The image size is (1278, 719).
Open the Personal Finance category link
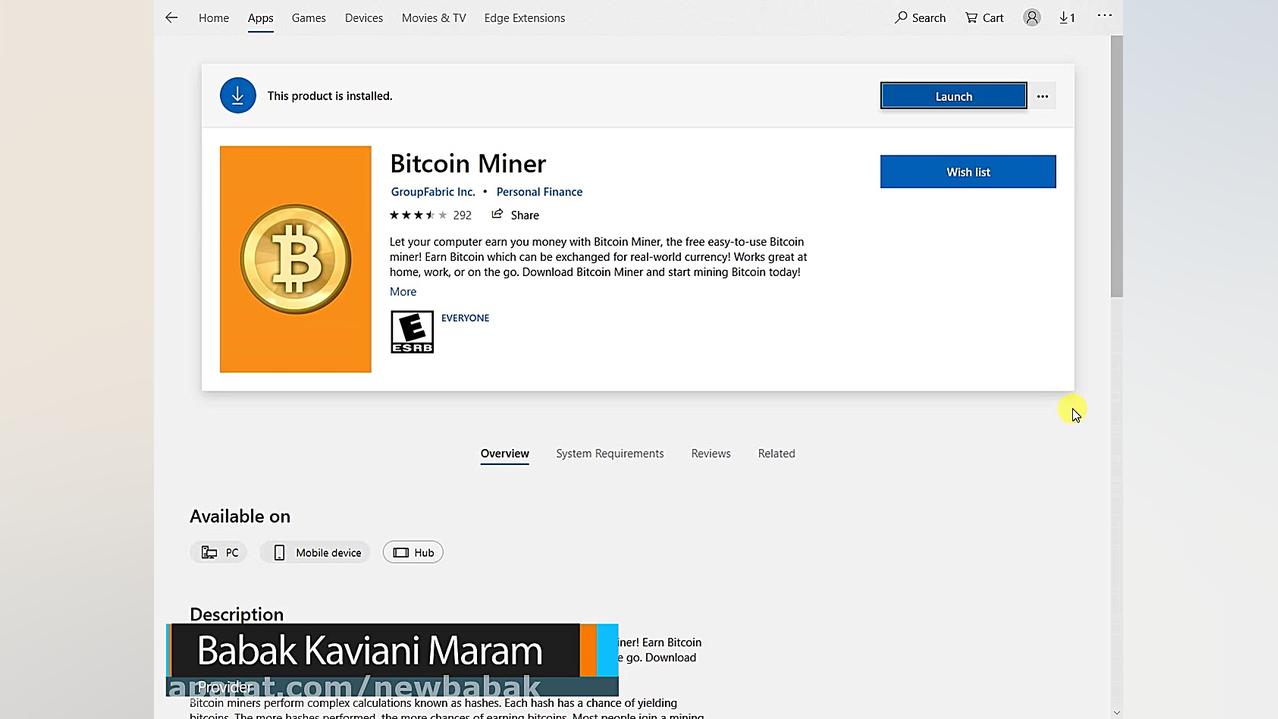539,192
